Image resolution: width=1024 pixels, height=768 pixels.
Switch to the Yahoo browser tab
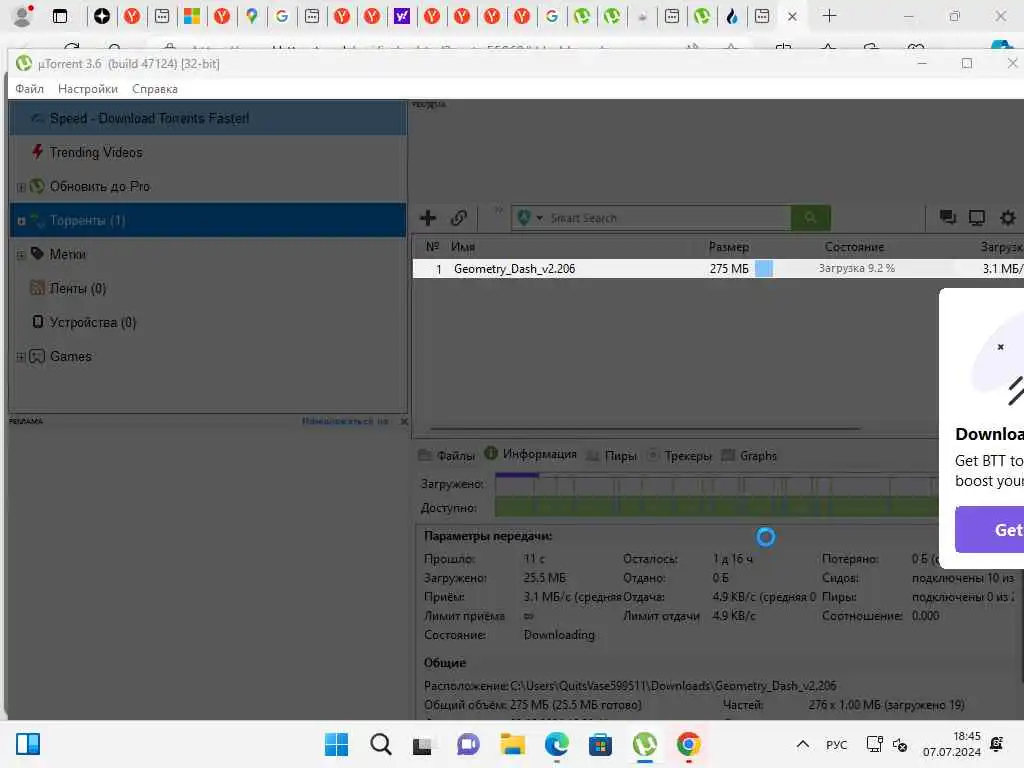tap(402, 16)
